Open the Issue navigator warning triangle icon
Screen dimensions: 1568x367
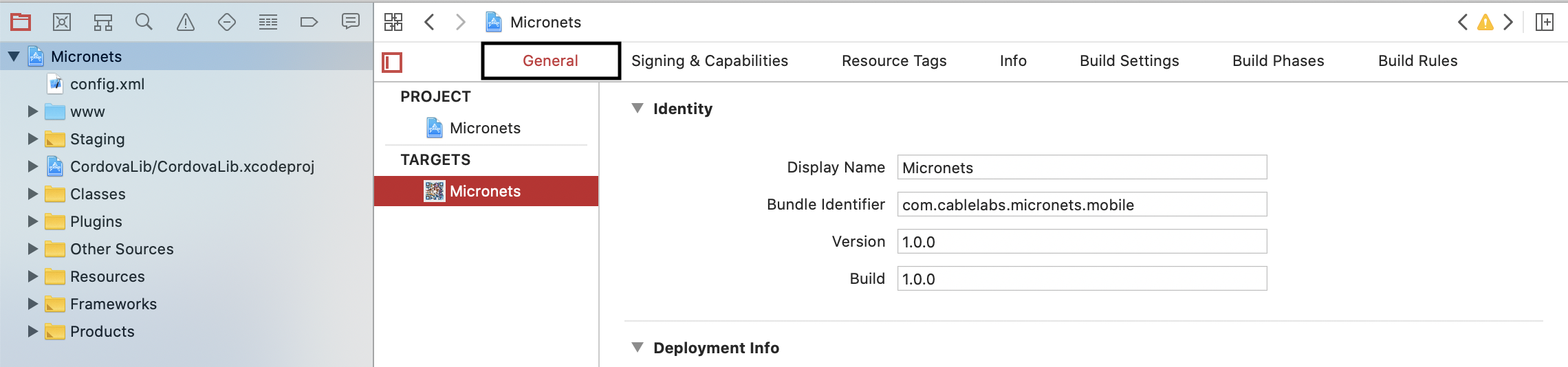coord(186,22)
